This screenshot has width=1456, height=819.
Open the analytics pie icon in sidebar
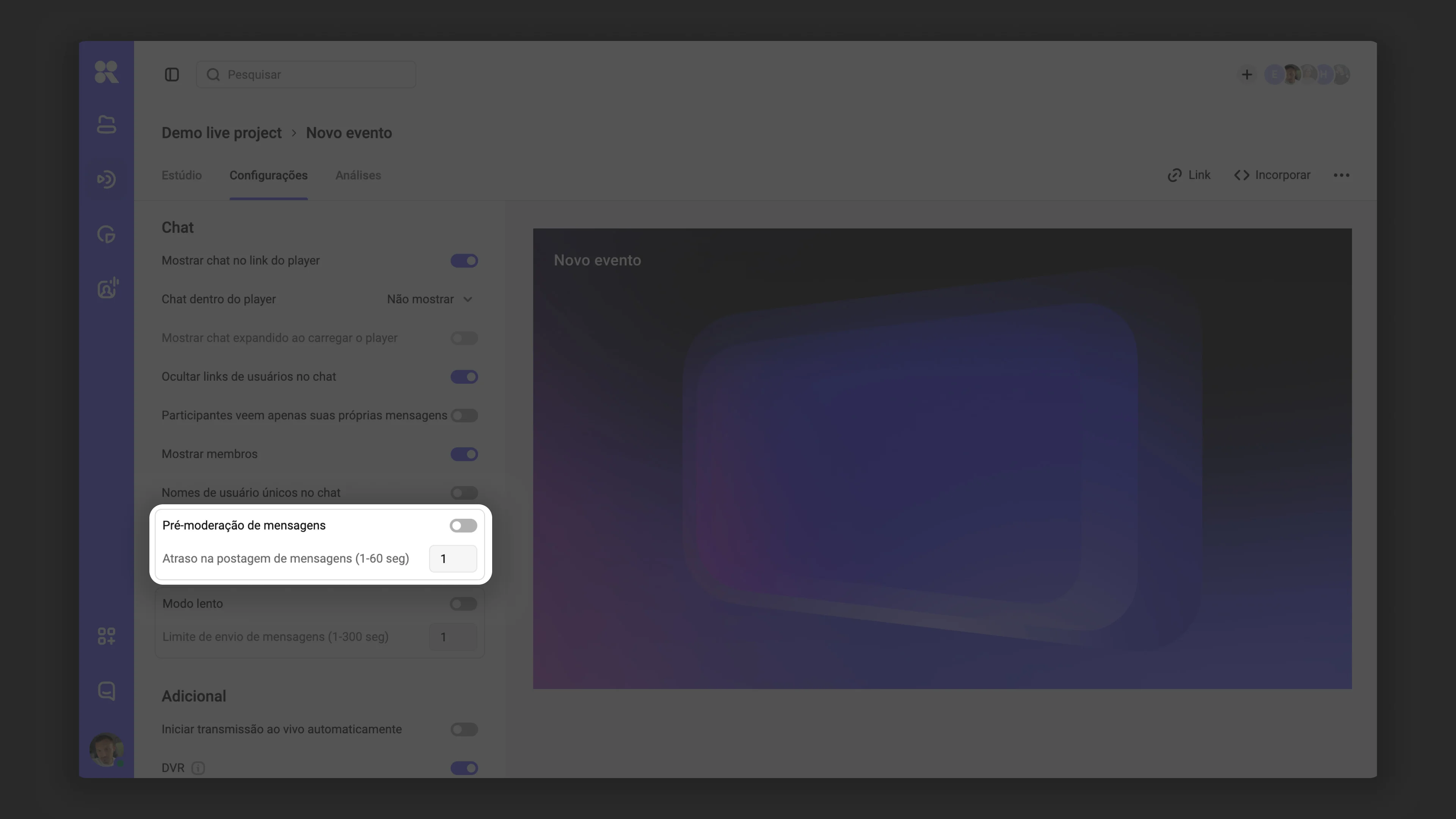pyautogui.click(x=106, y=234)
